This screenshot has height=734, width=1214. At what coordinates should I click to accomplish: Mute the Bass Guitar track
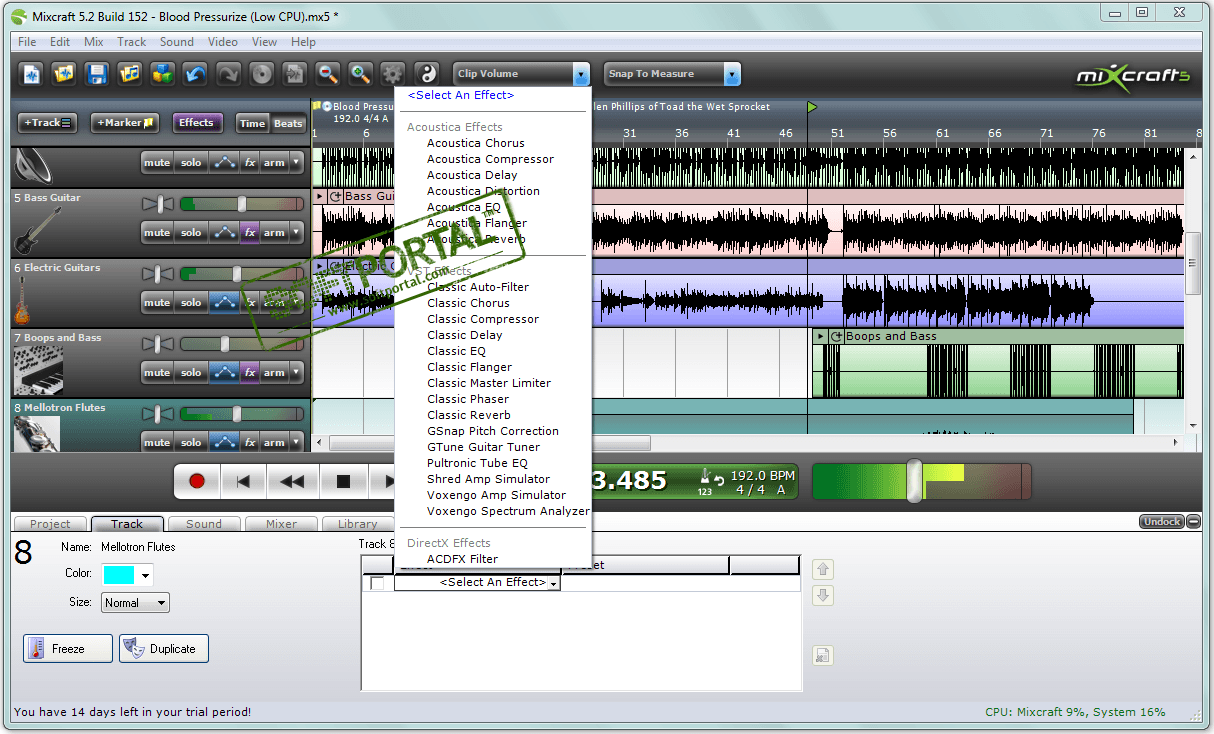point(157,233)
